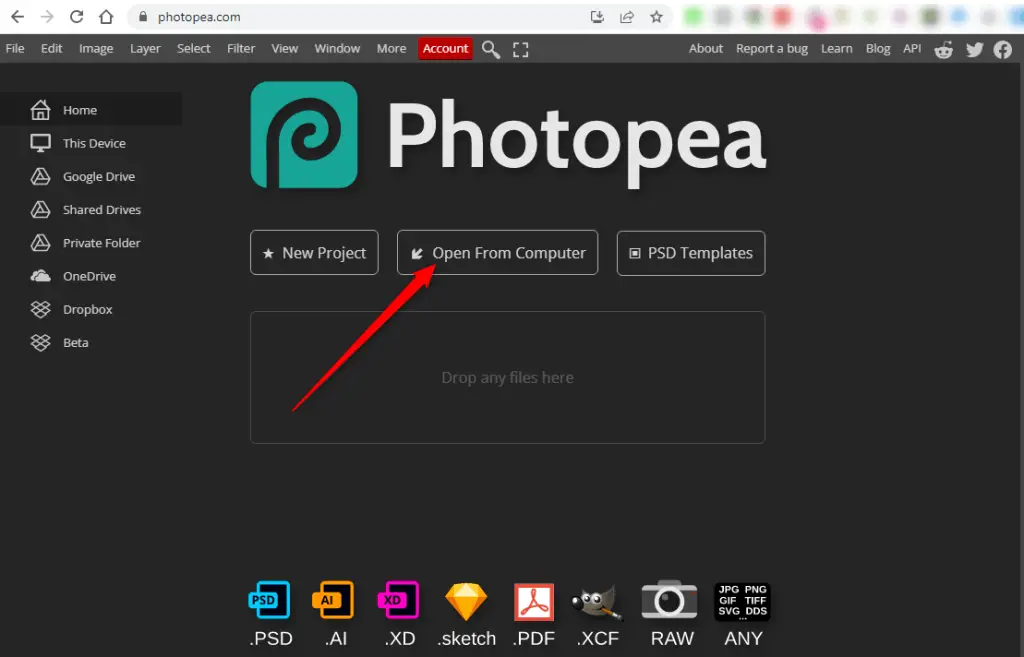Viewport: 1024px width, 657px height.
Task: Bookmark this page with the star icon
Action: 656,17
